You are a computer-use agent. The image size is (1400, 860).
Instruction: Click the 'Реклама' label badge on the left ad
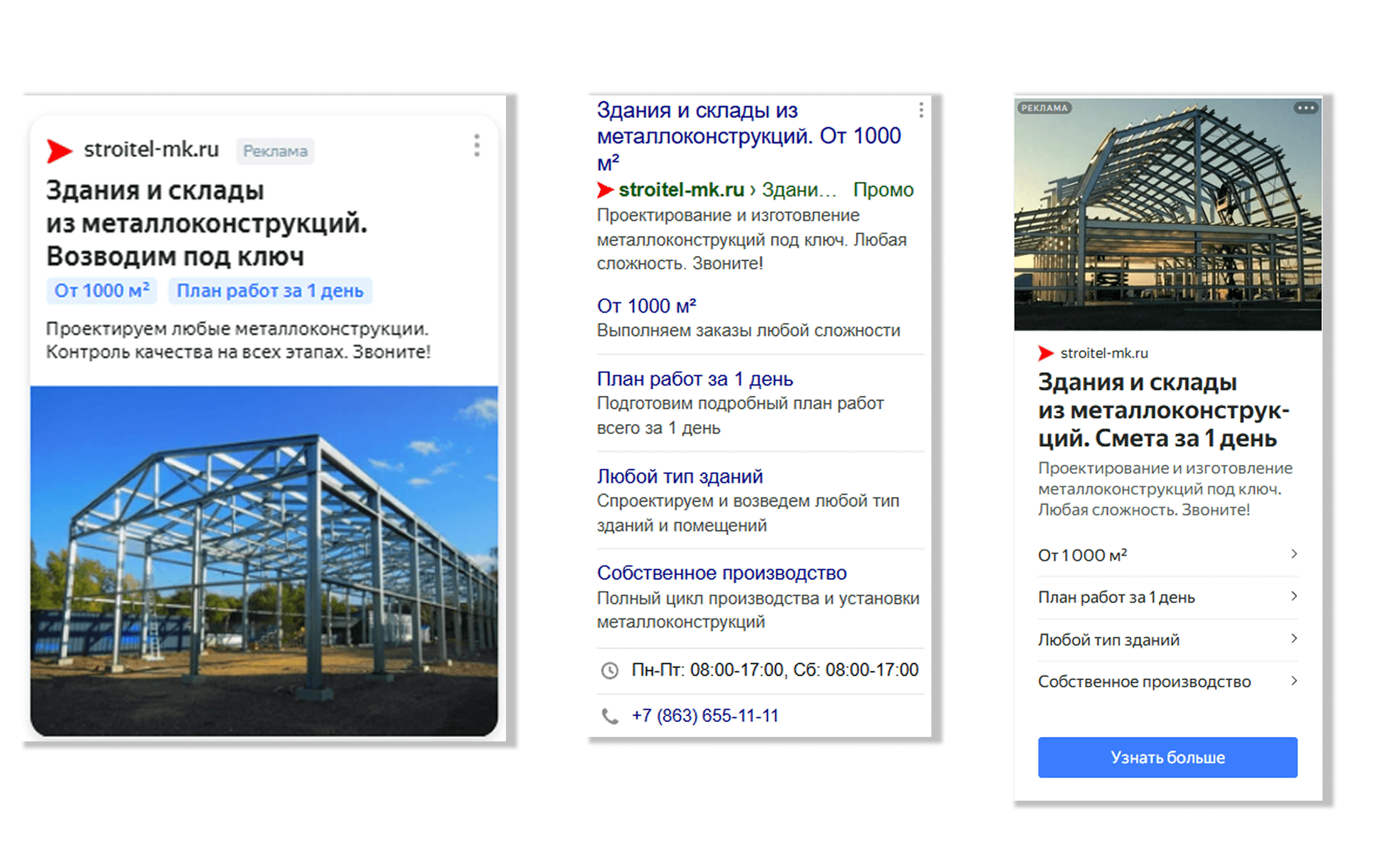(x=275, y=151)
